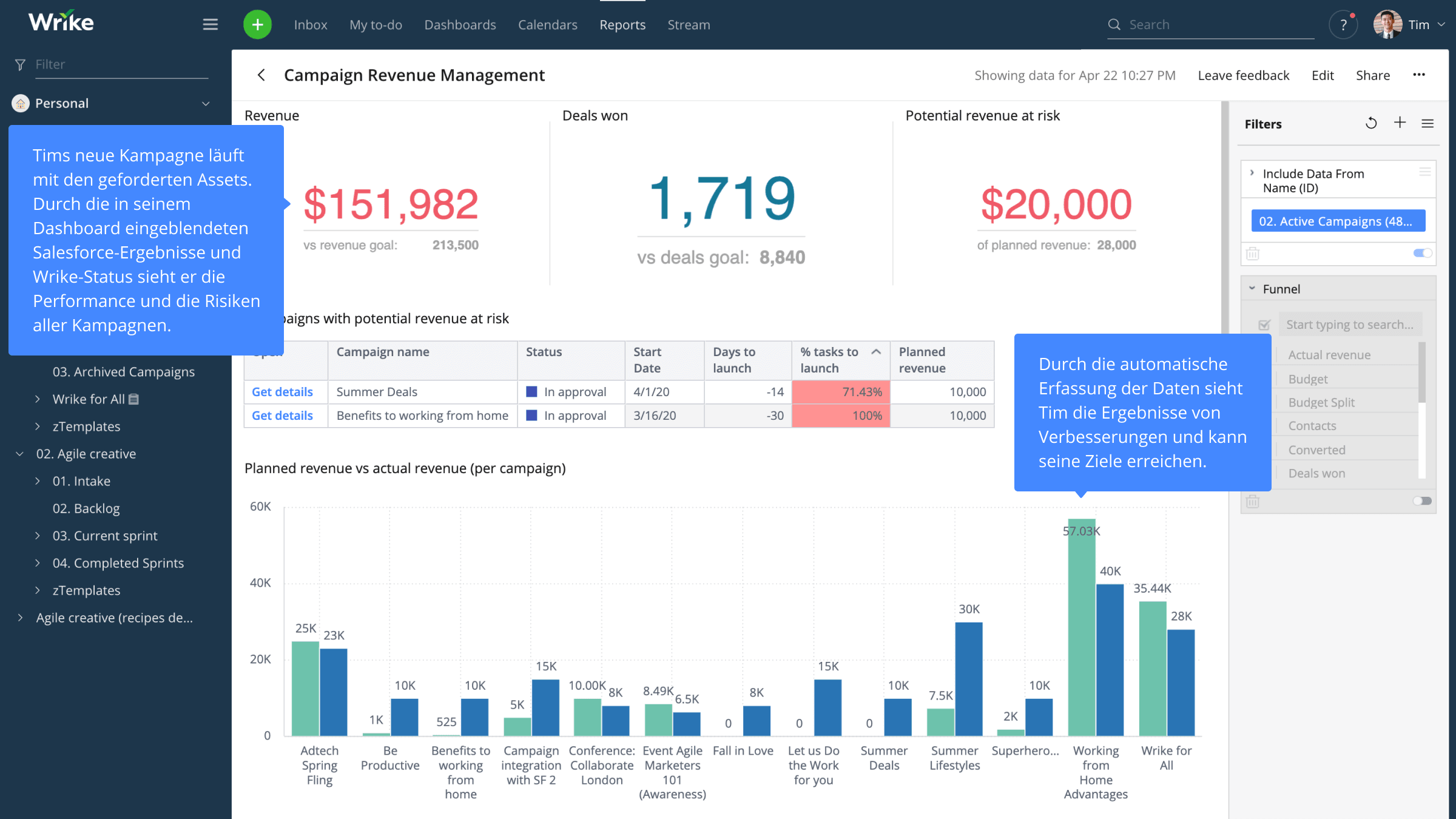Open the My to-do tab
This screenshot has height=819, width=1456.
pos(376,25)
